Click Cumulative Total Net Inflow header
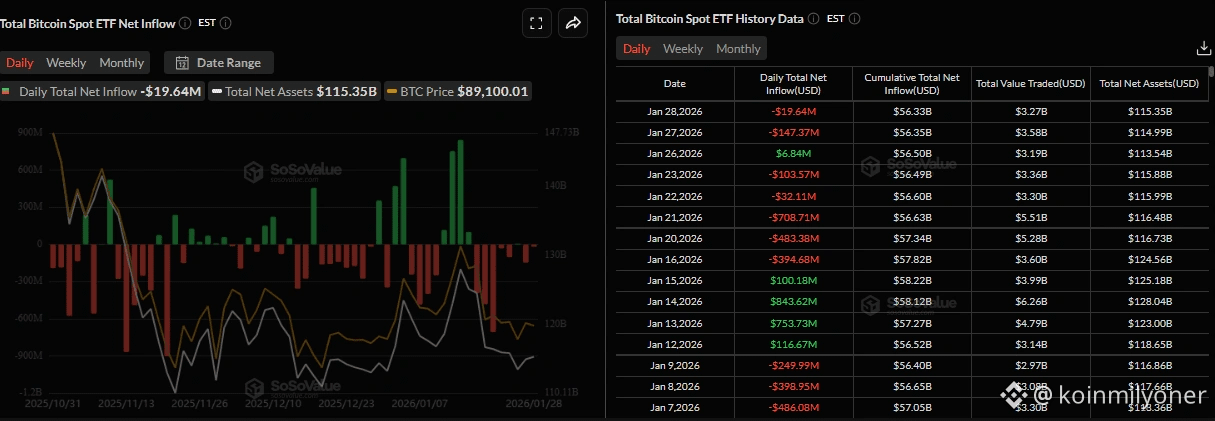Viewport: 1215px width, 421px height. pyautogui.click(x=912, y=84)
